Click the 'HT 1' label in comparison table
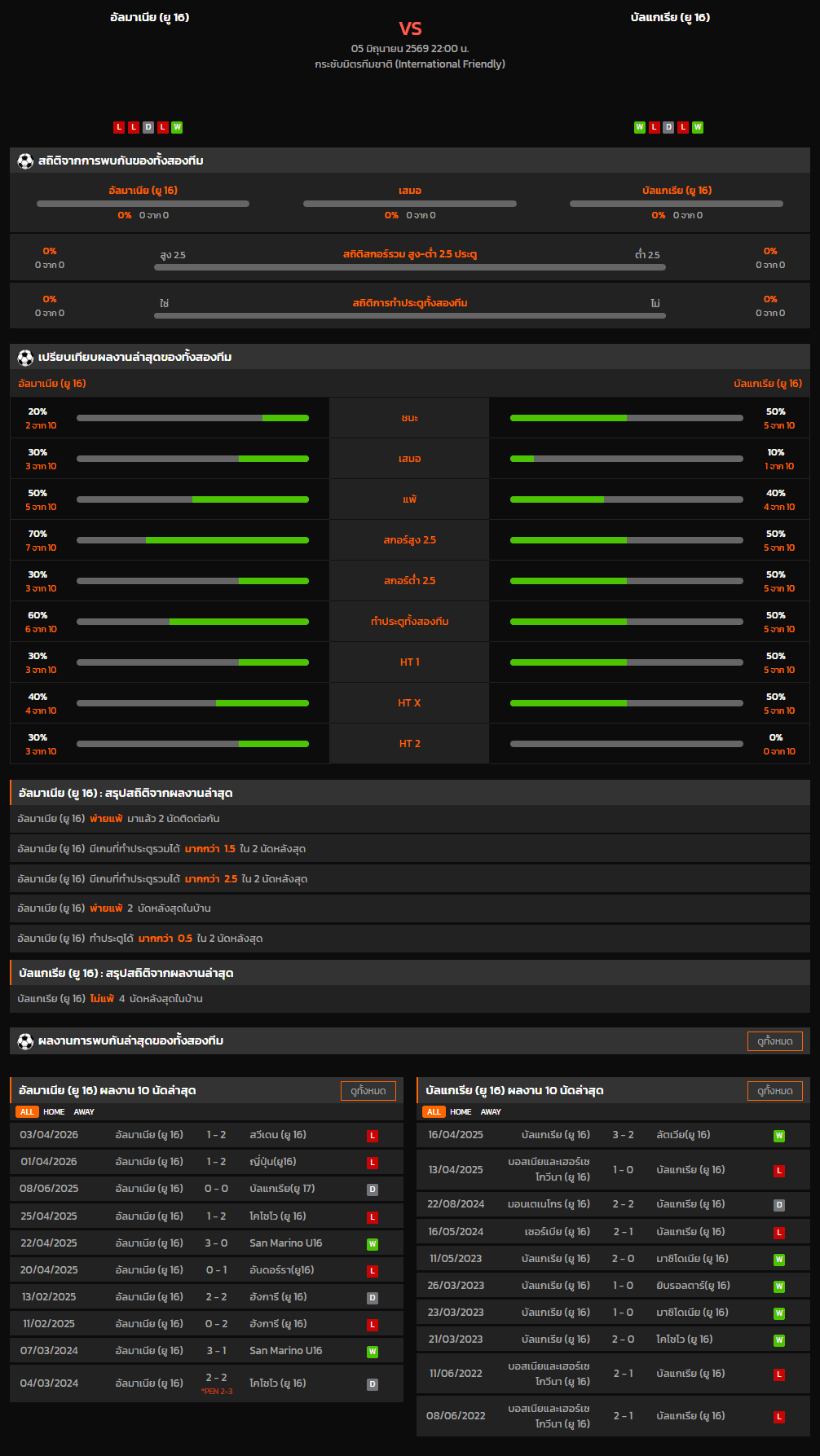Viewport: 820px width, 1456px height. [x=410, y=662]
